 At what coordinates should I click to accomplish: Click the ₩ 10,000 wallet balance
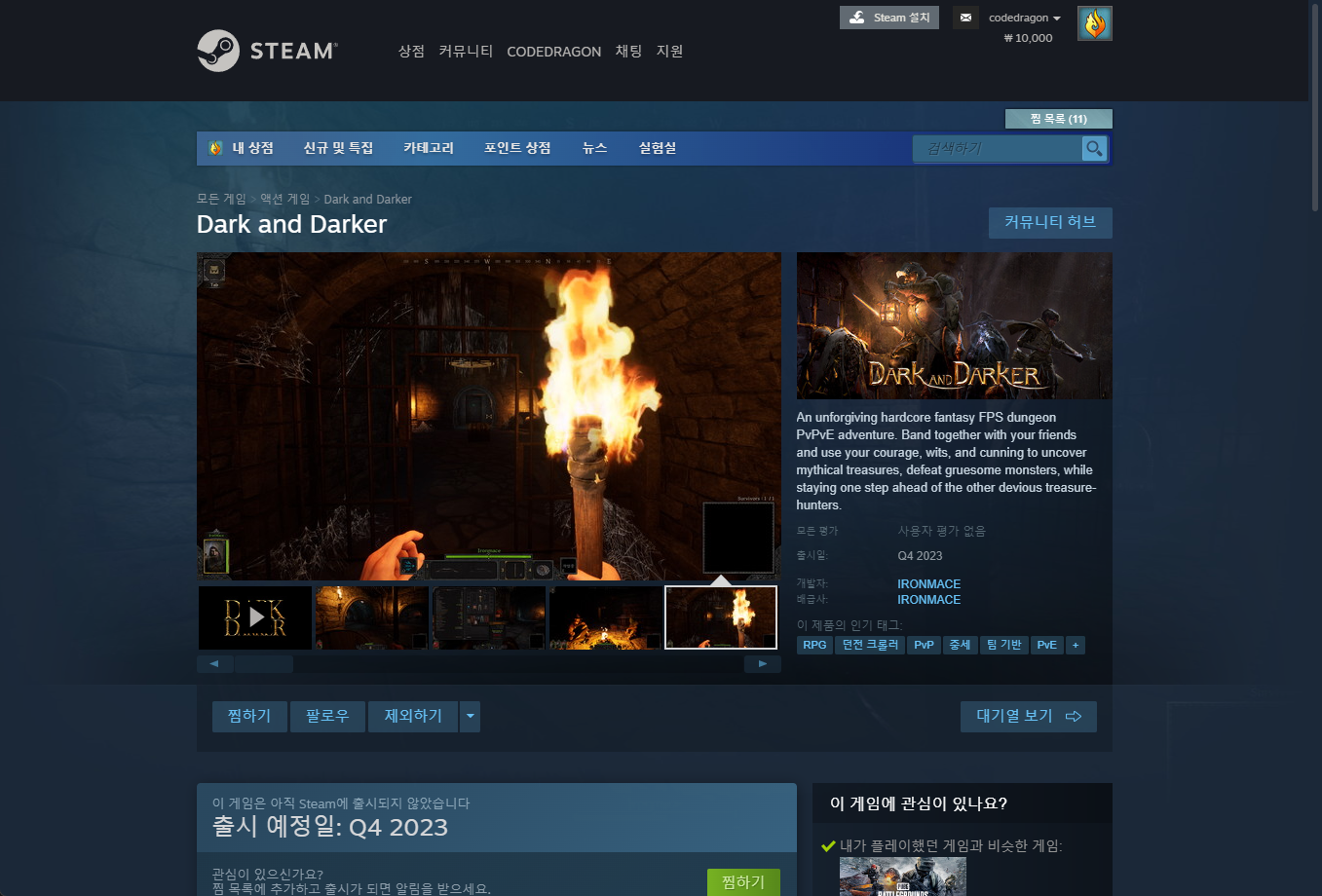click(x=1028, y=38)
